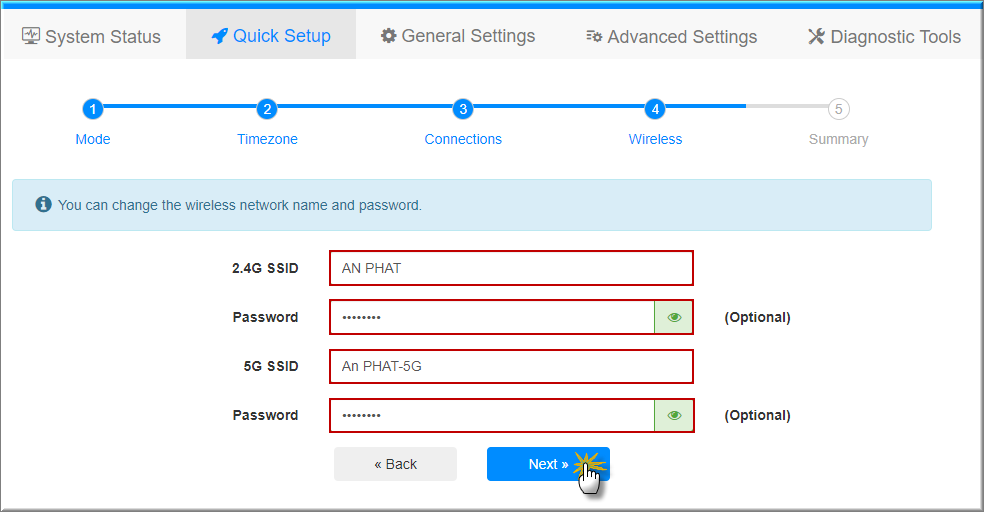The image size is (984, 512).
Task: Show the 5G password with eye icon
Action: coord(674,415)
